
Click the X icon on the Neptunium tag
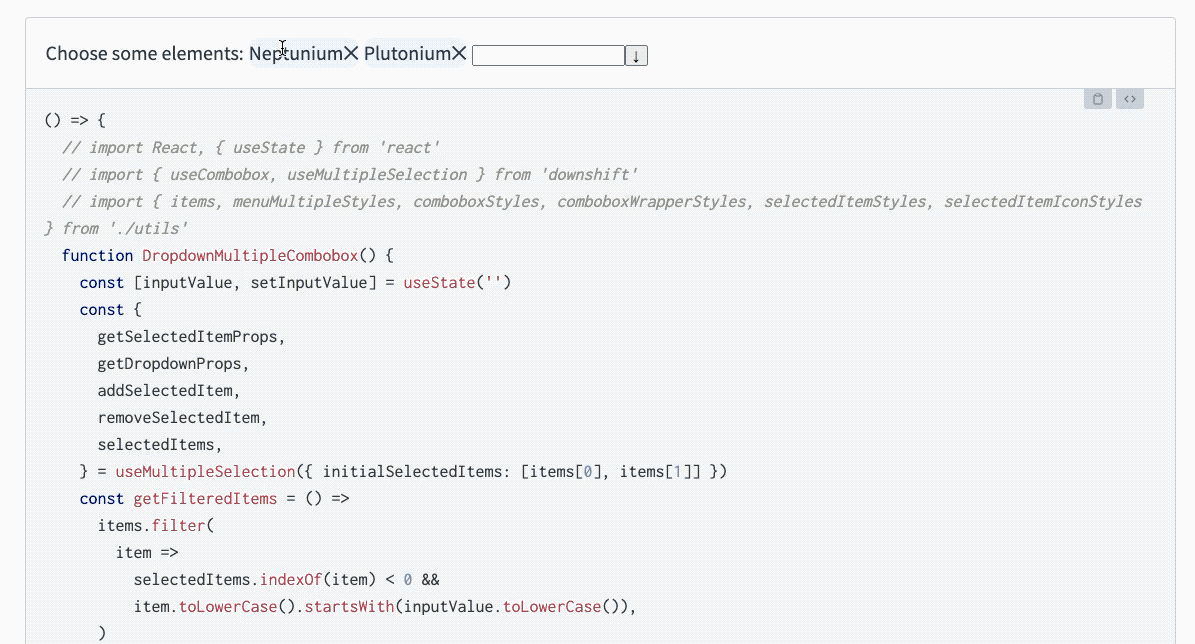(x=352, y=53)
